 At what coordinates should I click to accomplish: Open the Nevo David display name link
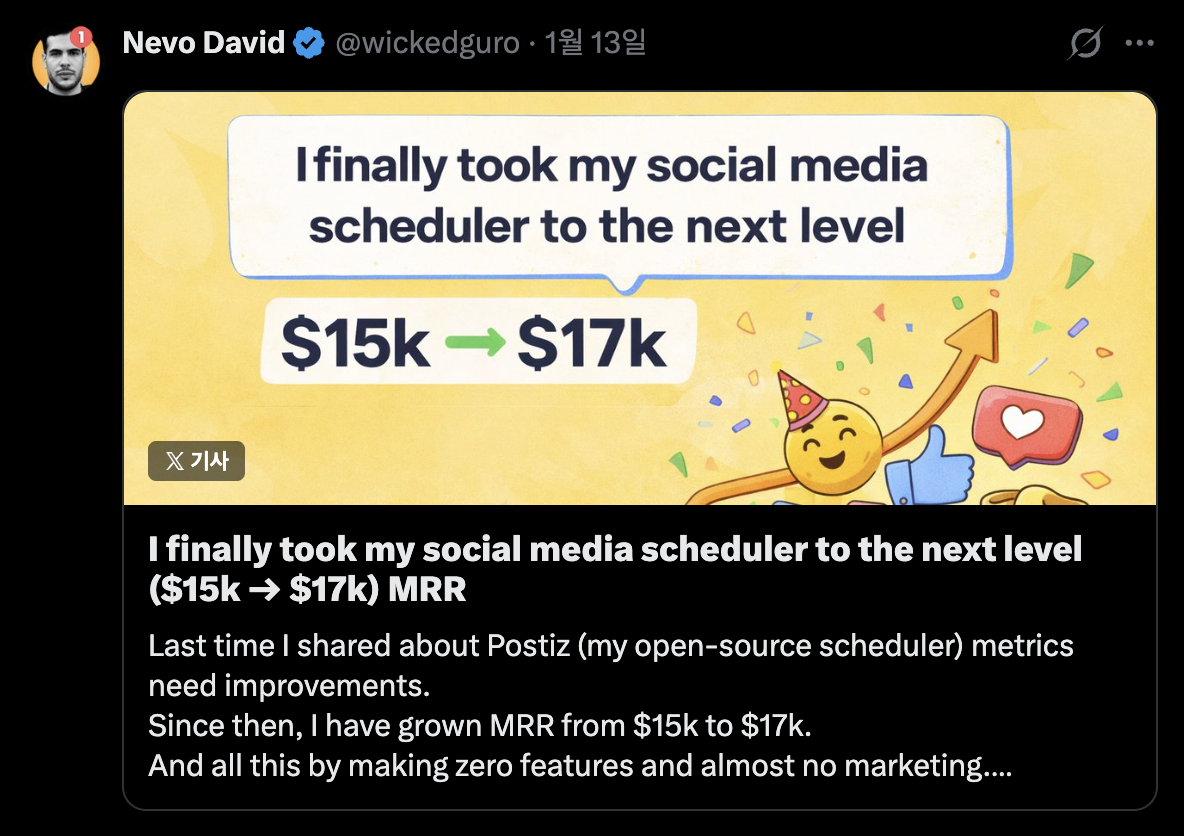[x=204, y=44]
